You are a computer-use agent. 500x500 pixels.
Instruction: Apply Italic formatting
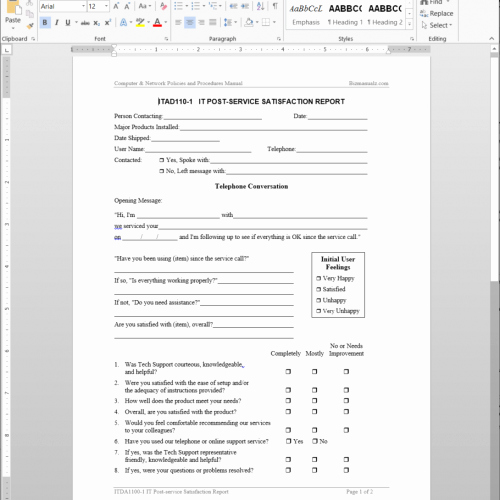(57, 23)
